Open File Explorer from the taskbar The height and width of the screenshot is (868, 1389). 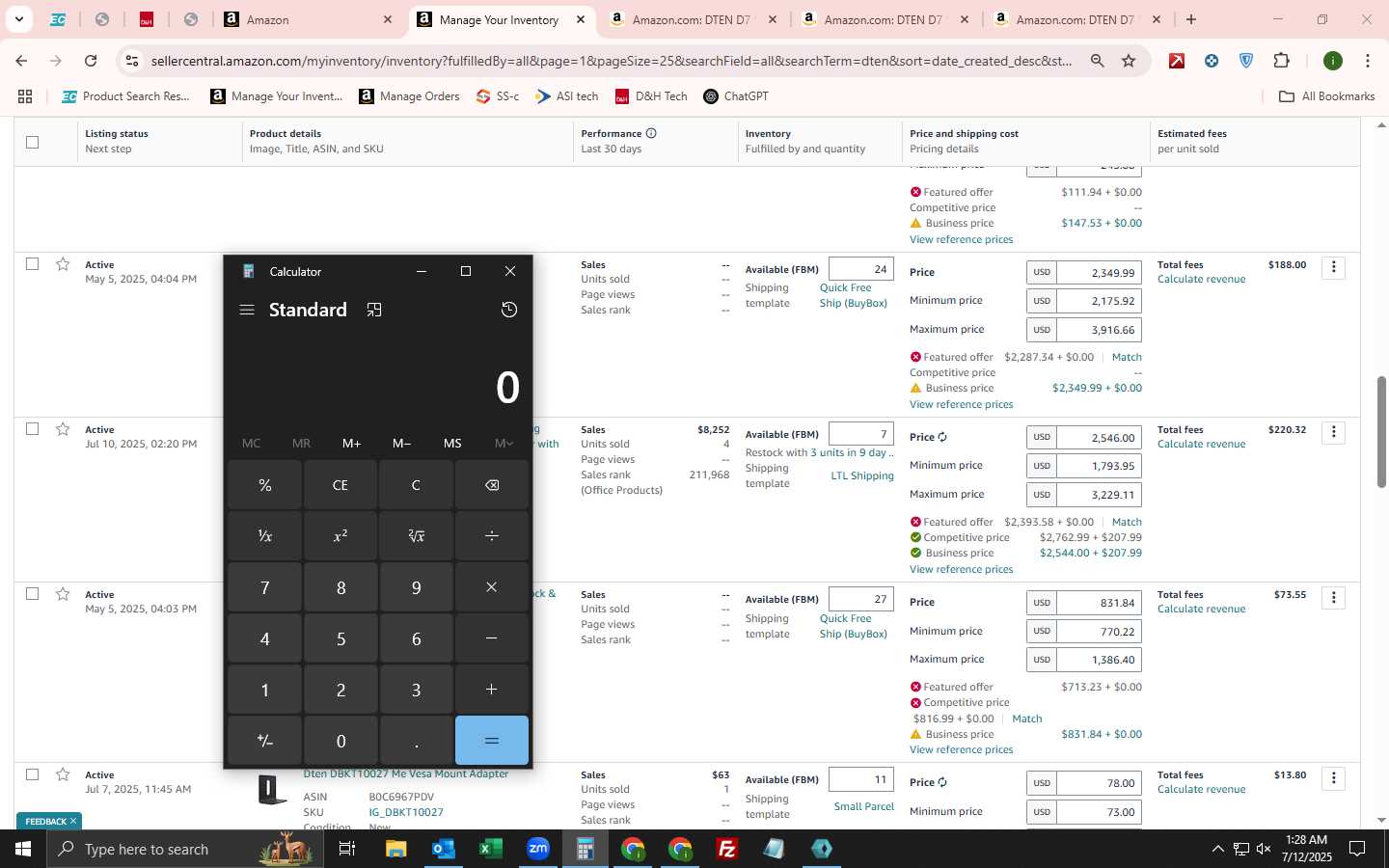coord(396,849)
